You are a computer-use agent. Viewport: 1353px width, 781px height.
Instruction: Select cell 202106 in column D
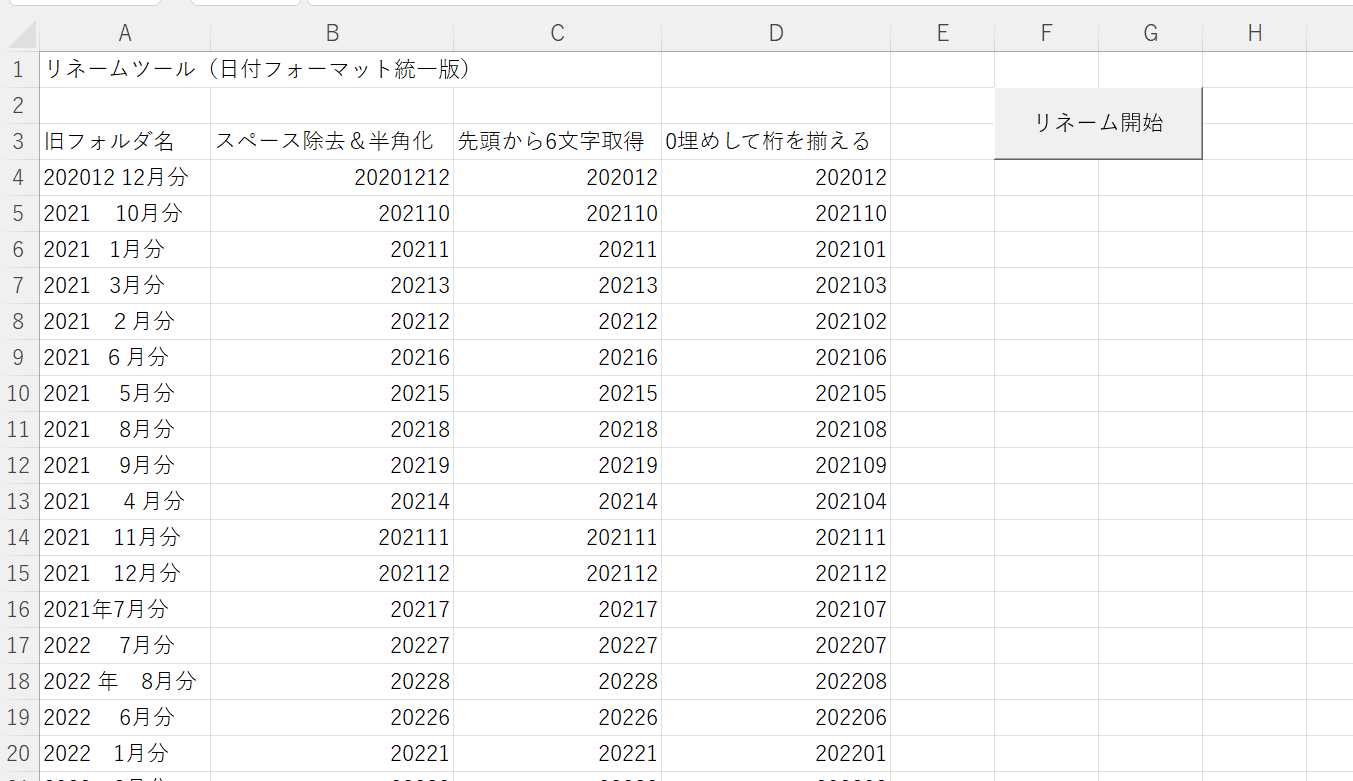776,358
